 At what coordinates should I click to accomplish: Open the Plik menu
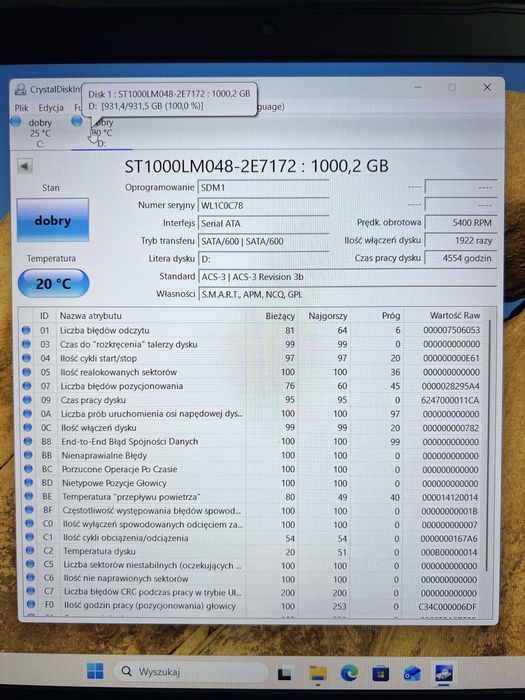click(21, 108)
